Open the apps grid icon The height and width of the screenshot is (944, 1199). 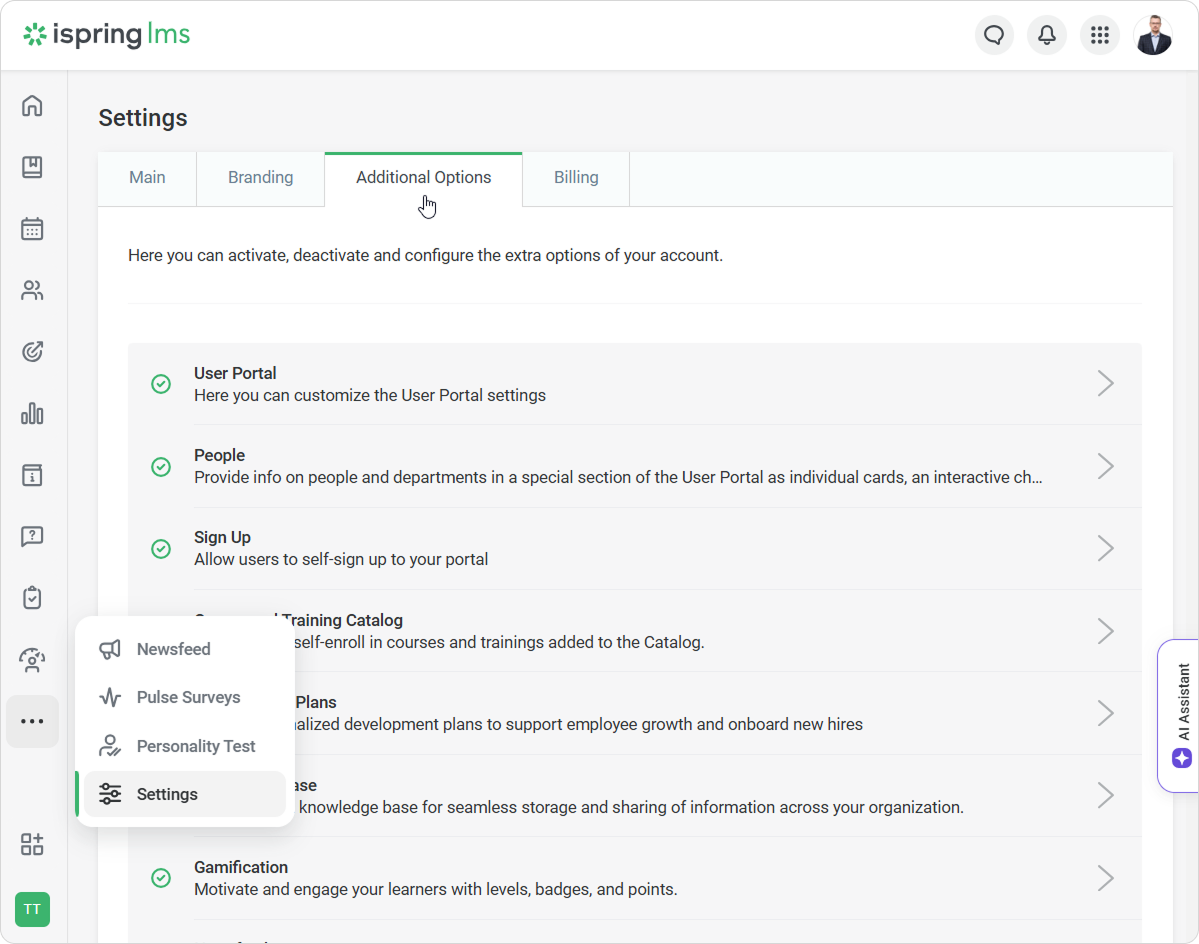click(x=1100, y=36)
